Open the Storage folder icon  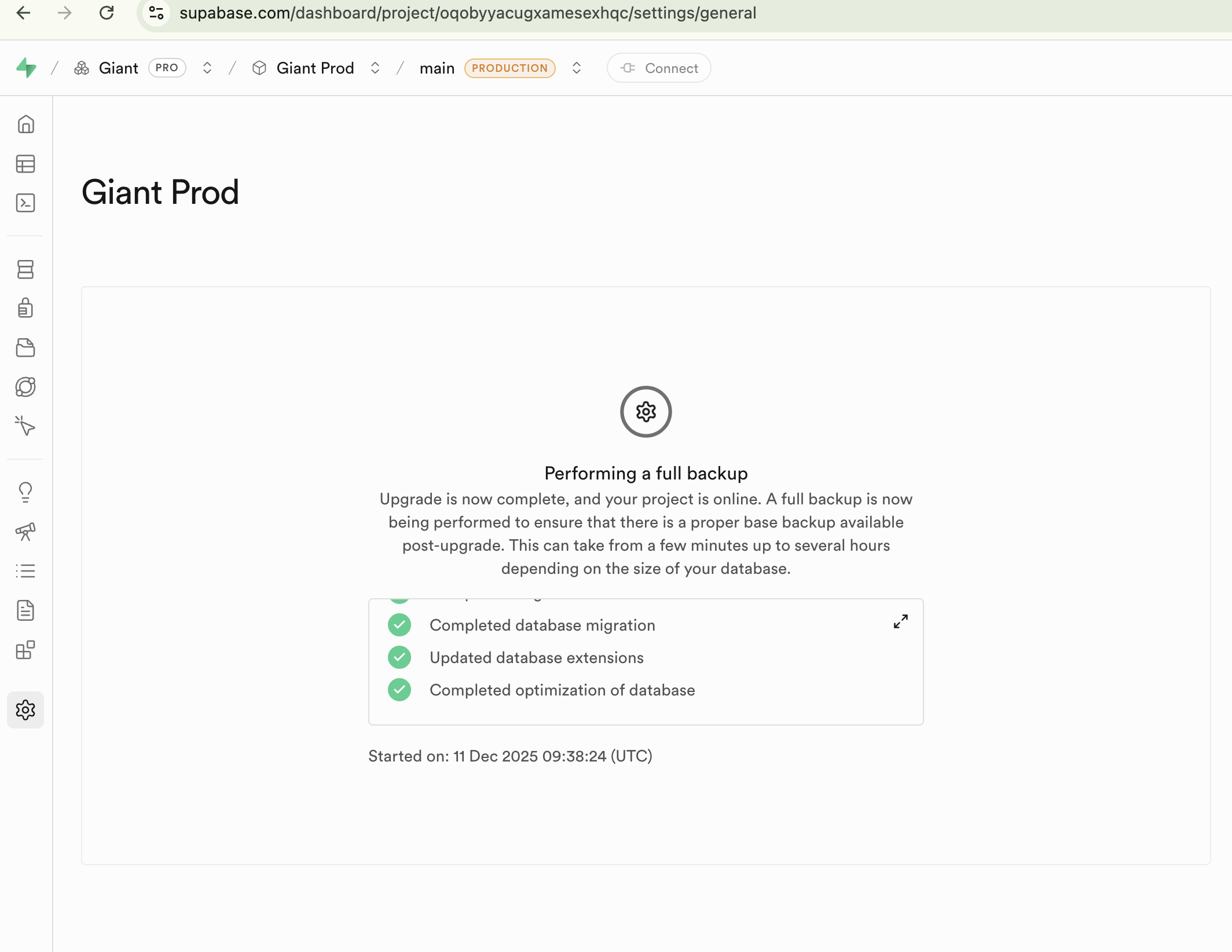tap(25, 347)
